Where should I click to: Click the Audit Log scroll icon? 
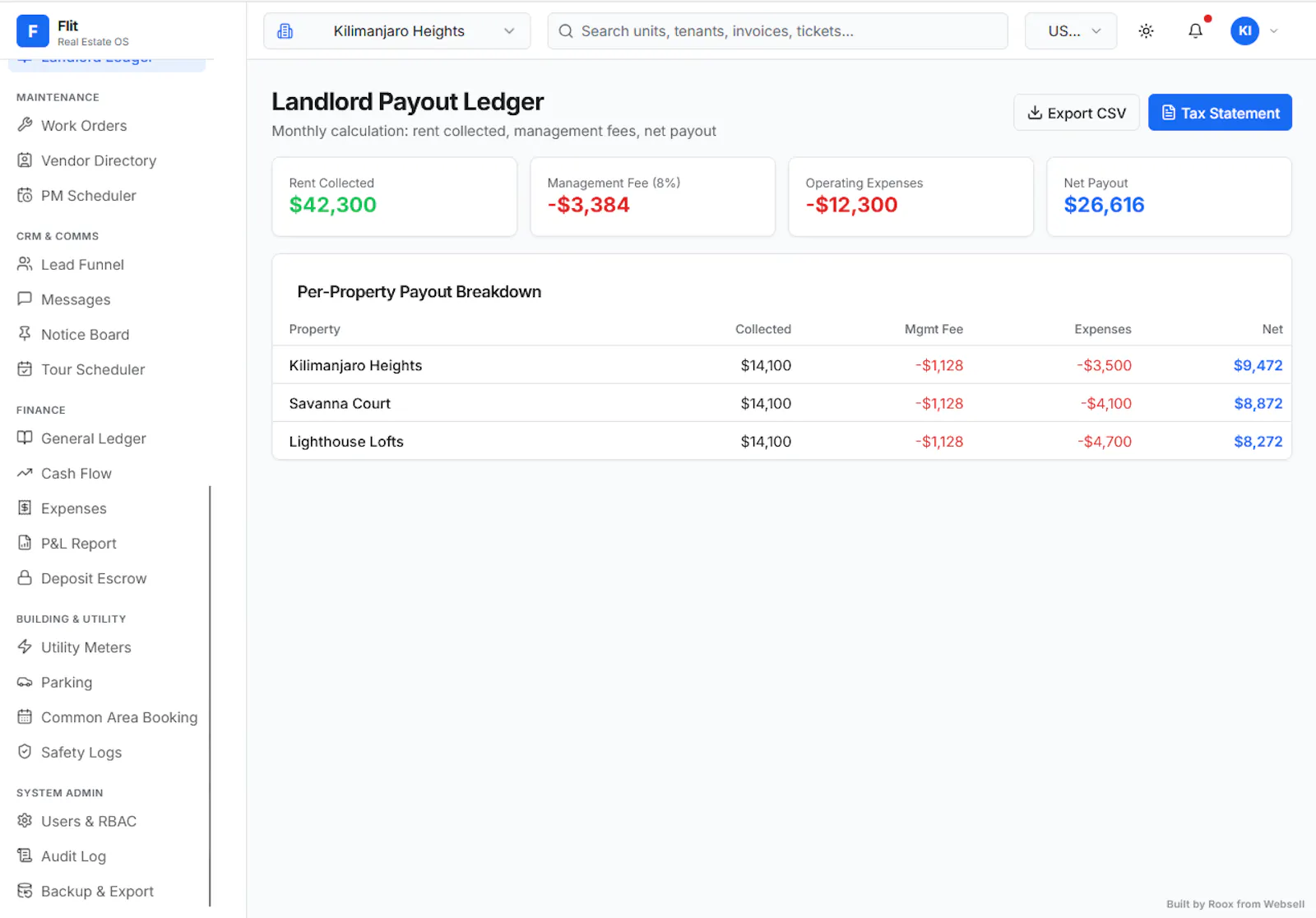click(25, 856)
